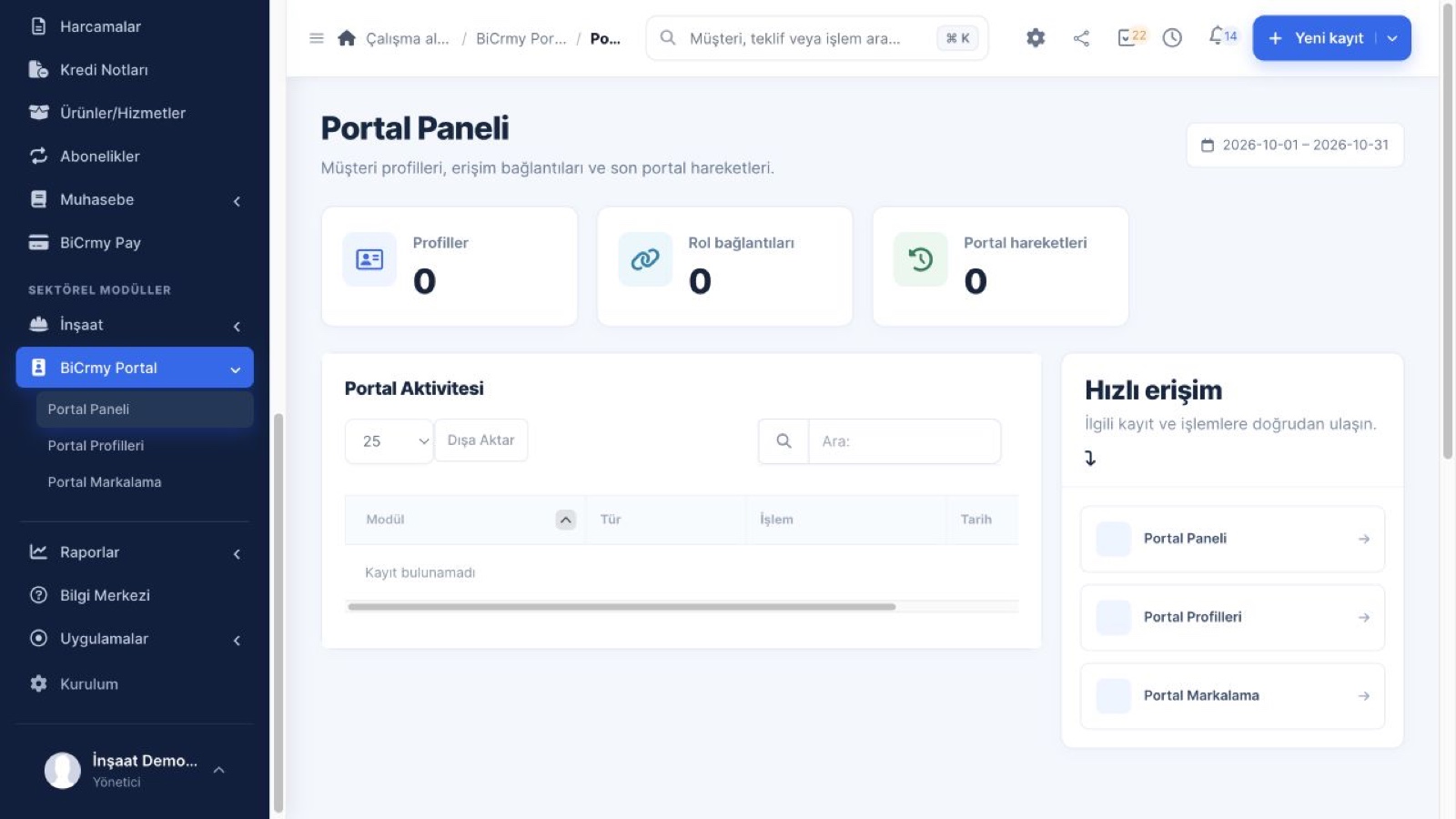Viewport: 1456px width, 819px height.
Task: Click the Profiller card ID icon
Action: tap(369, 259)
